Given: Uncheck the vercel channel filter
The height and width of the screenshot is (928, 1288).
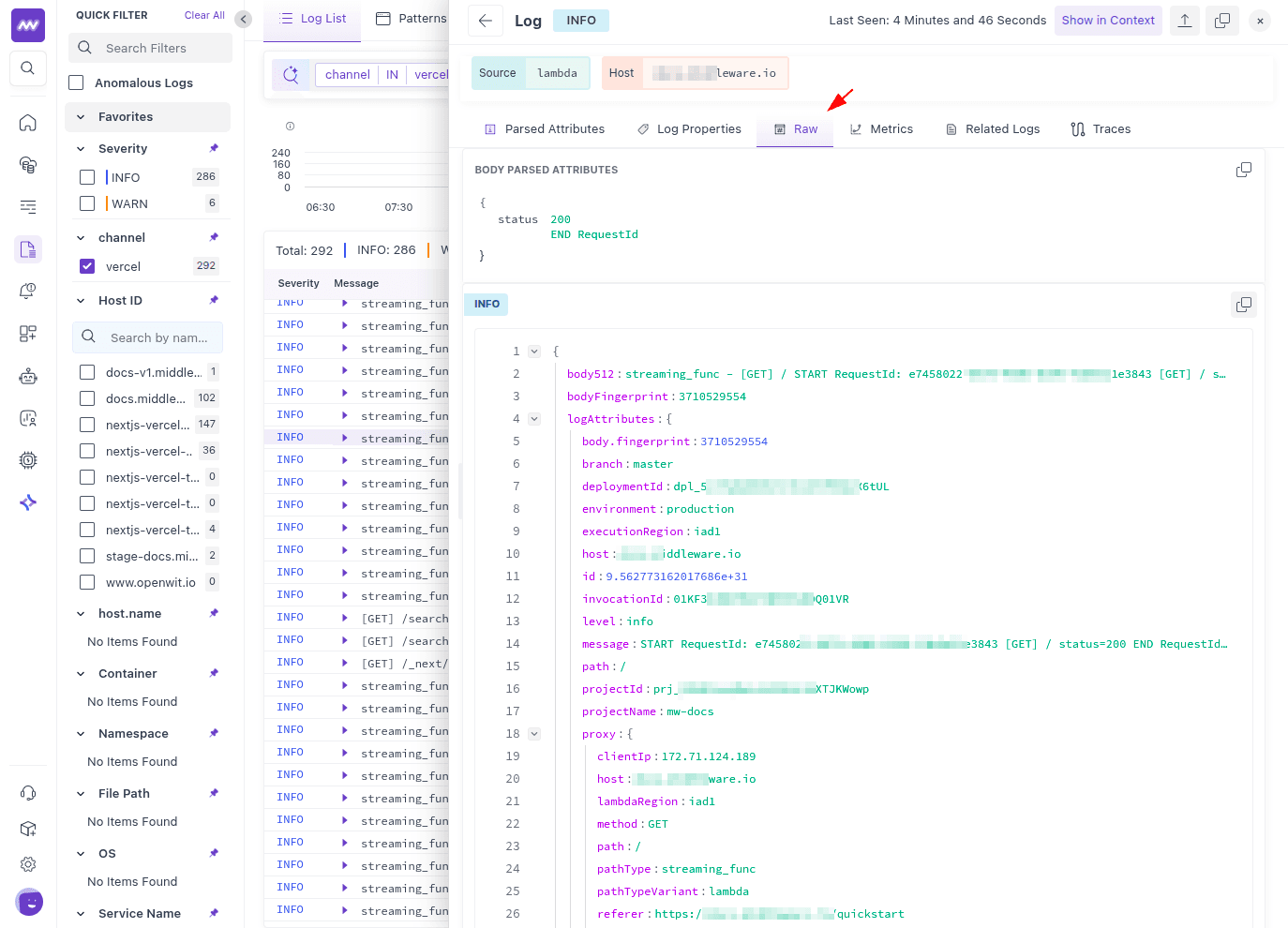Looking at the screenshot, I should coord(87,266).
